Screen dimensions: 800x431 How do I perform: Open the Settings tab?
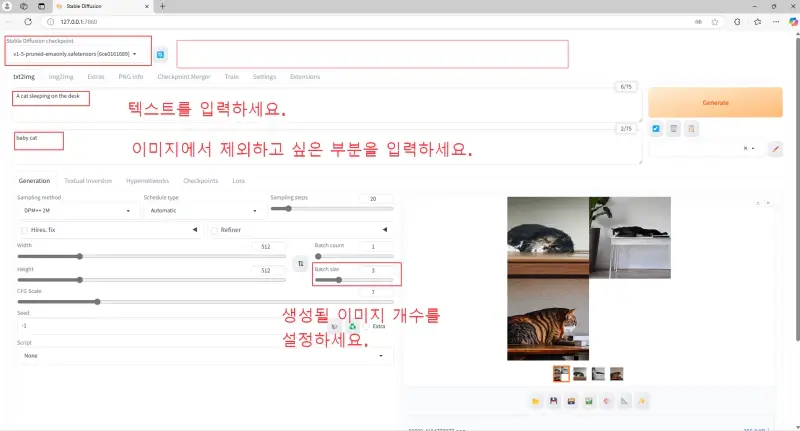(x=264, y=77)
